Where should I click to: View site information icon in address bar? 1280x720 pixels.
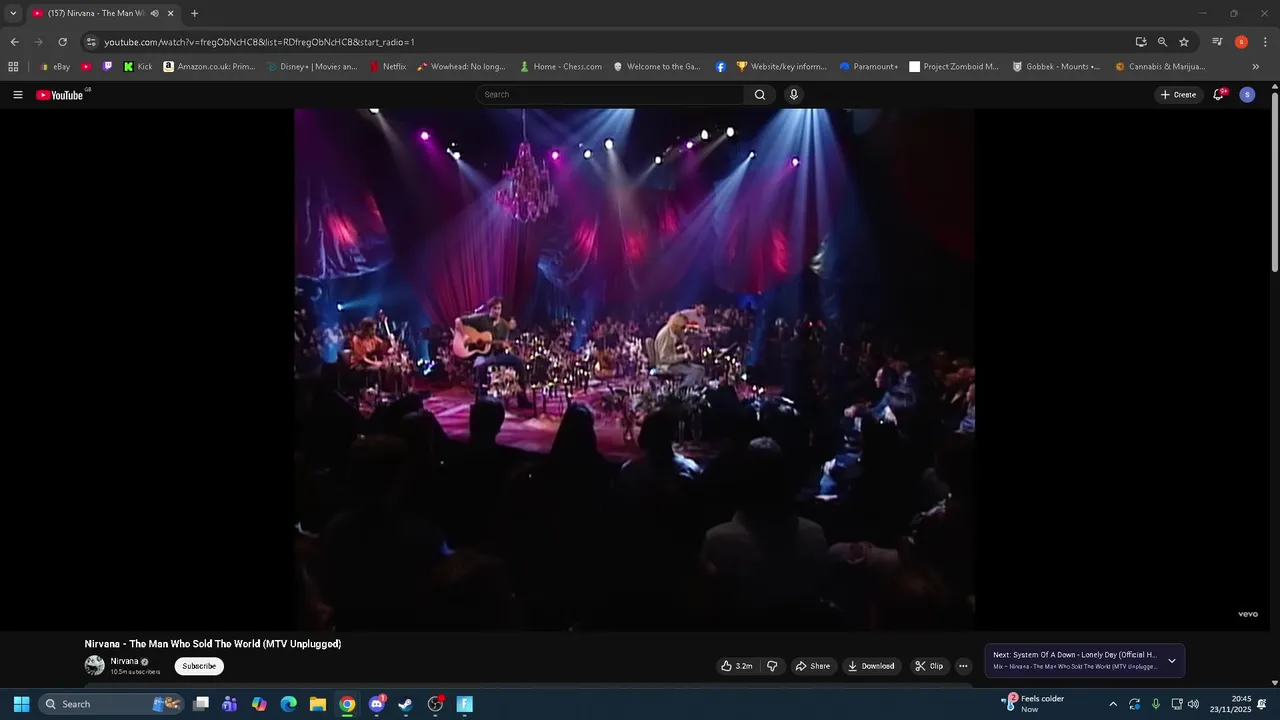point(91,42)
